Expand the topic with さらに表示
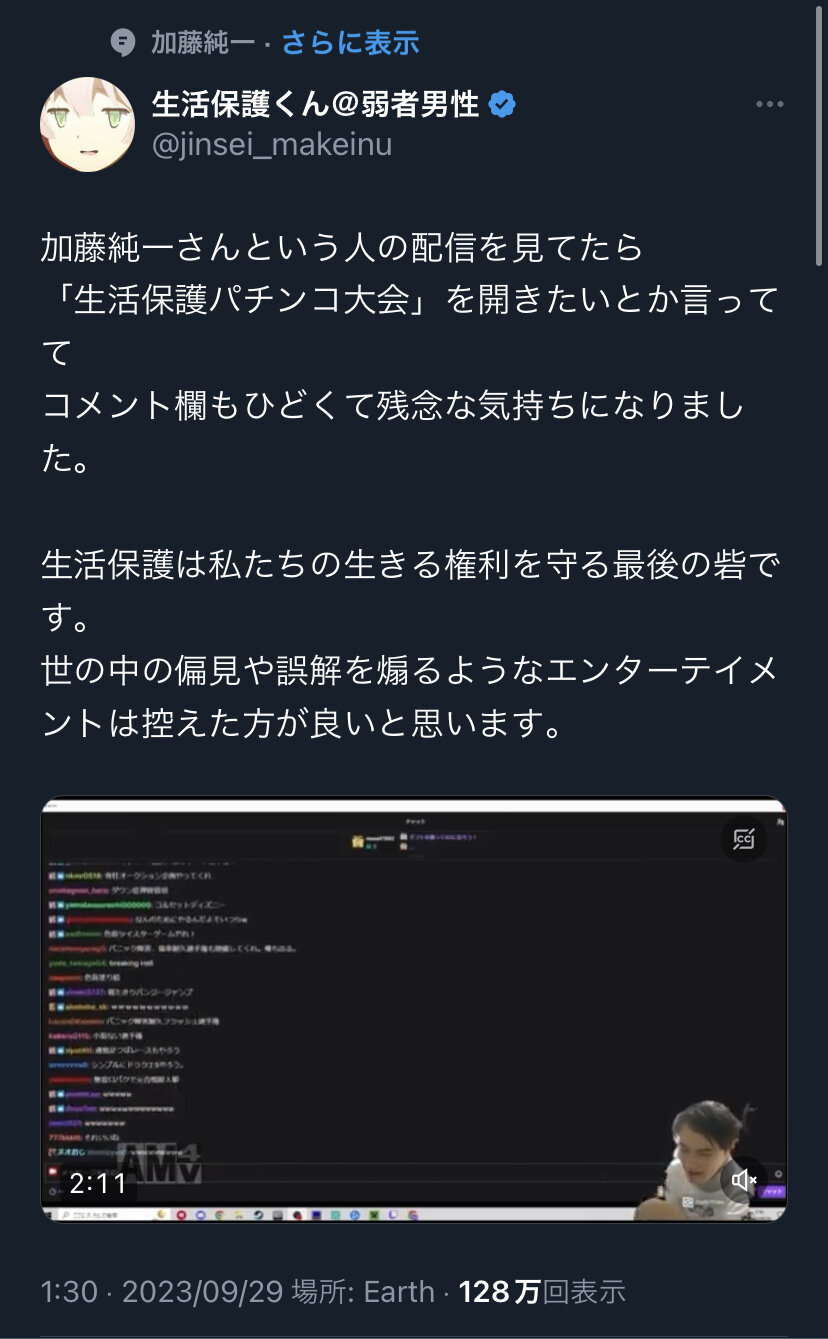The image size is (828, 1339). point(350,42)
